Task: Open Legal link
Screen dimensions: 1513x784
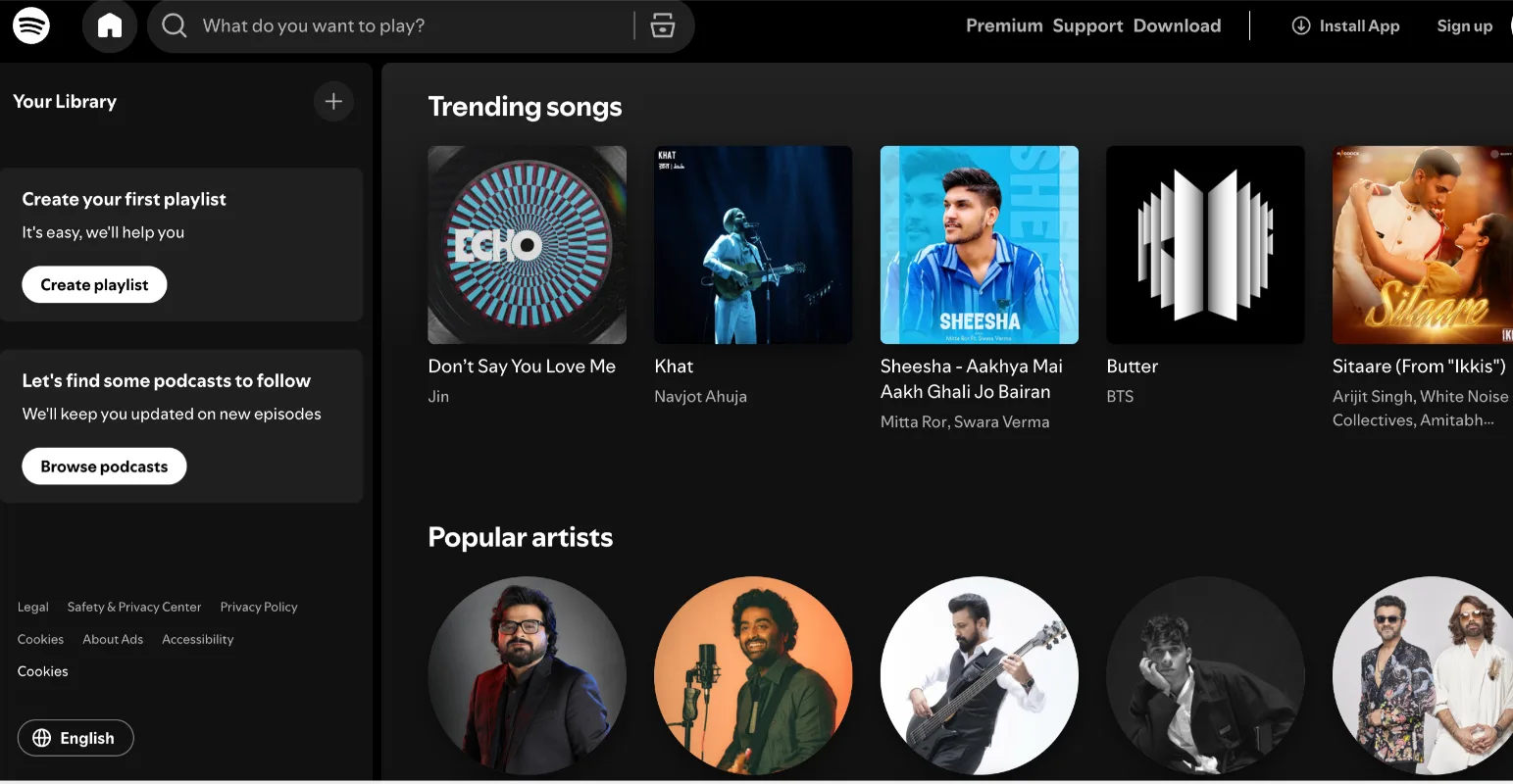Action: click(x=32, y=607)
